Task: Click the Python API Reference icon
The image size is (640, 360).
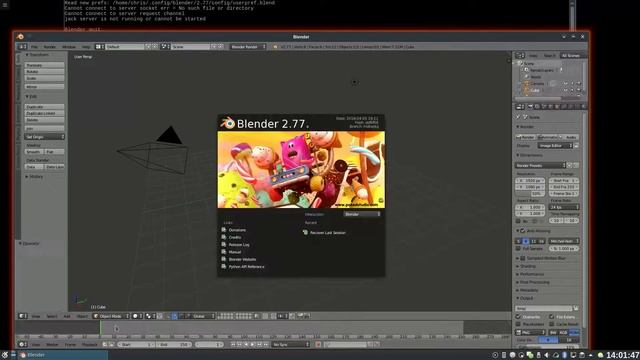Action: click(224, 267)
